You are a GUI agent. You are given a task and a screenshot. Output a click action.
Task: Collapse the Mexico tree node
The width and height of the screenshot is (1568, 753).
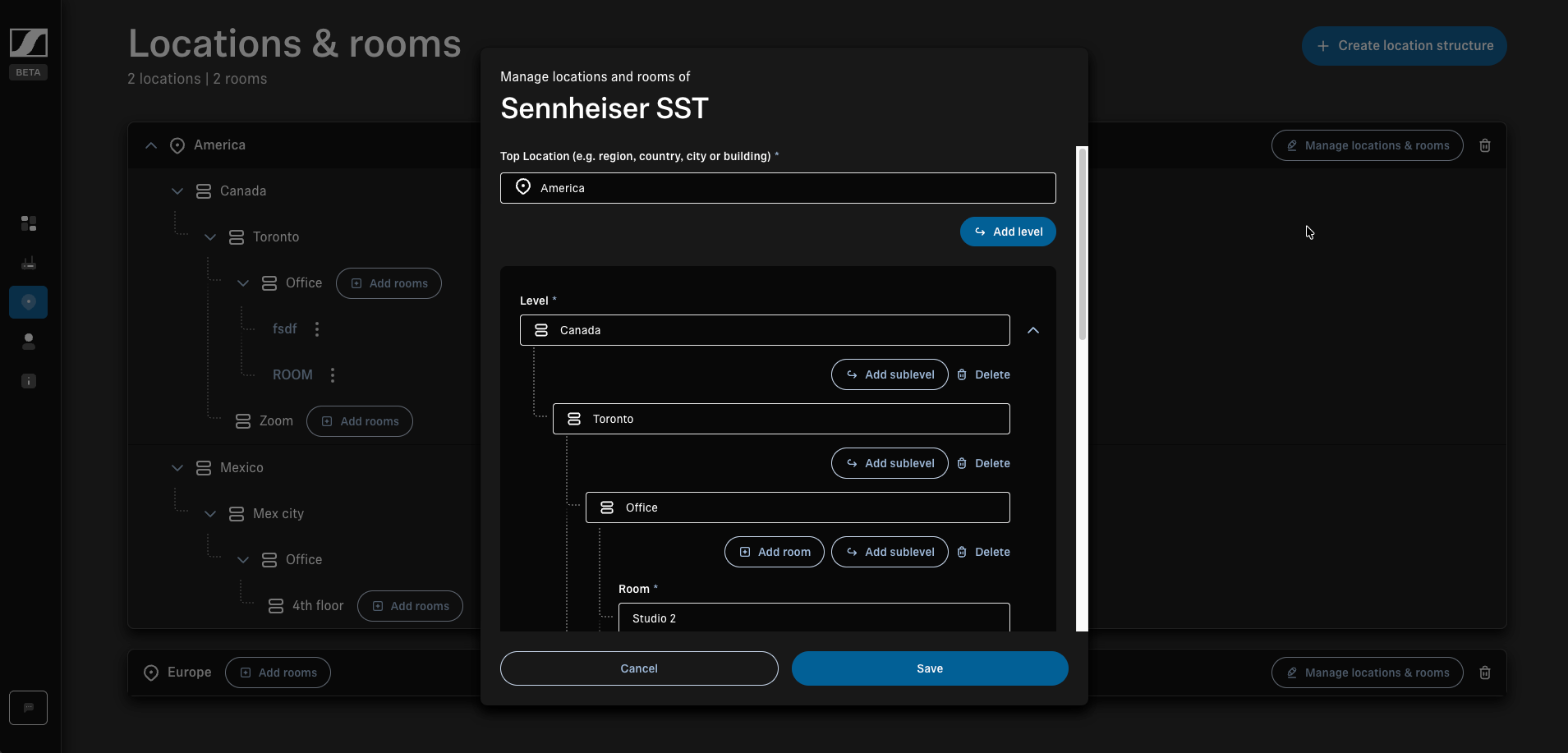[x=177, y=468]
